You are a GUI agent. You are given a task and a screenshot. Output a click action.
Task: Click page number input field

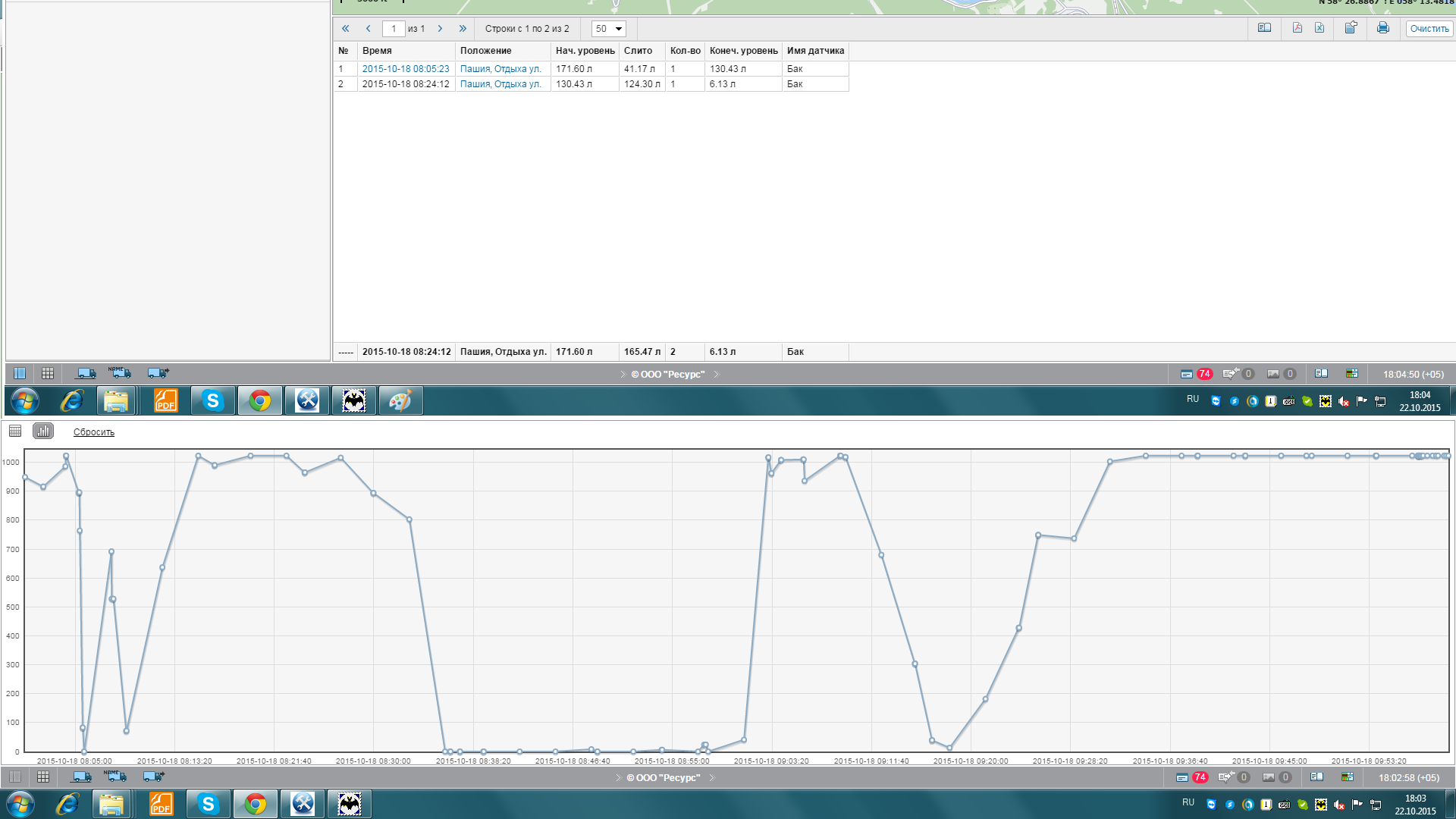click(x=393, y=29)
